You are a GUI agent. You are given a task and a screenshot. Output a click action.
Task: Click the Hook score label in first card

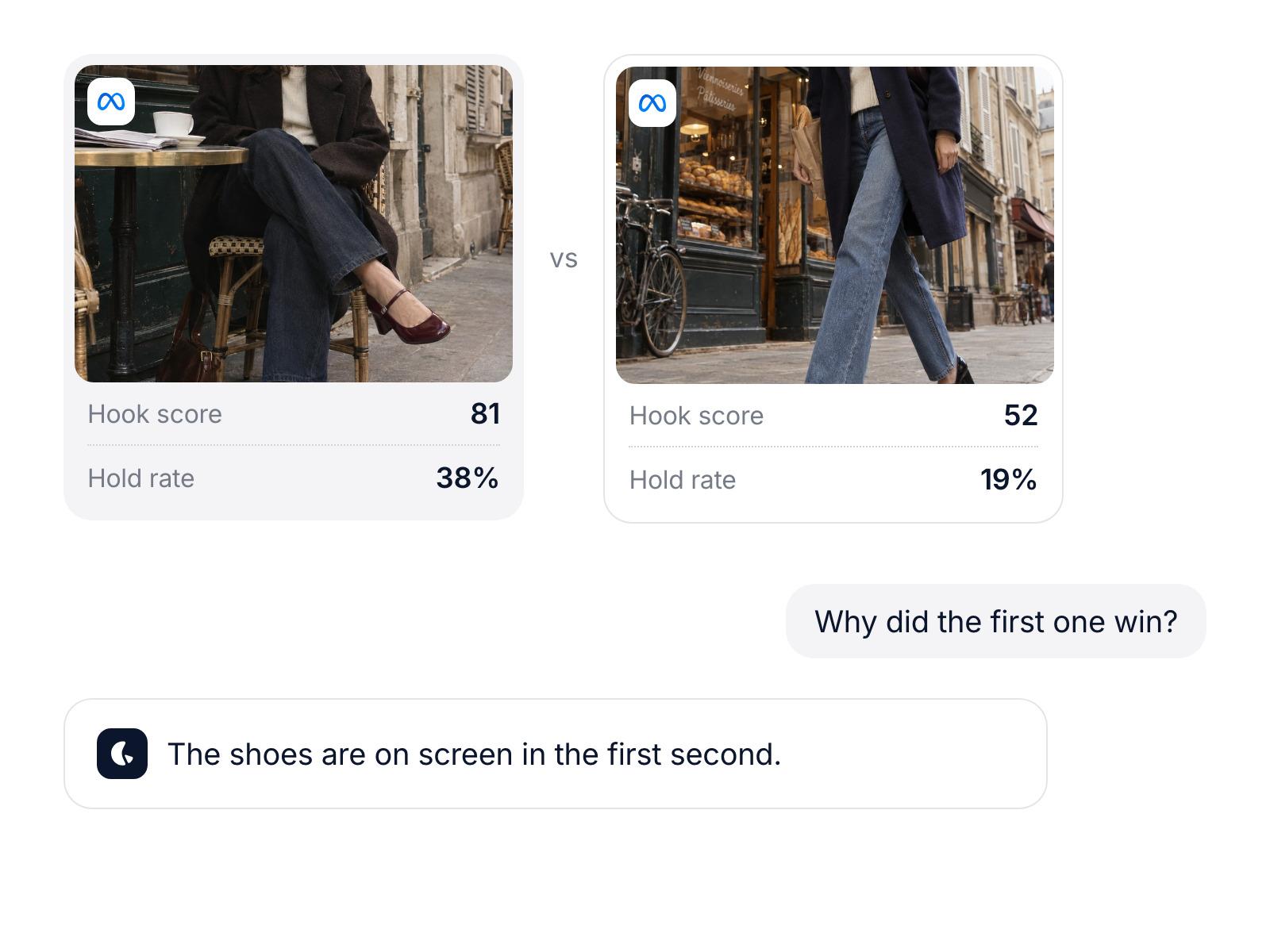point(155,414)
